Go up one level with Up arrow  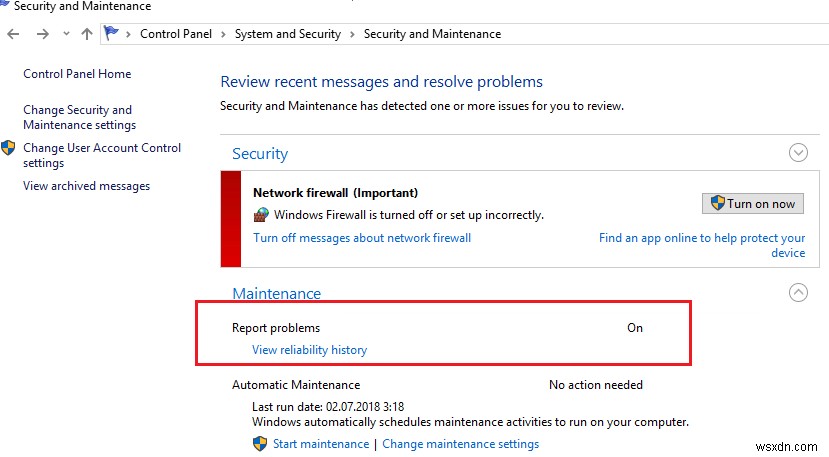click(87, 34)
